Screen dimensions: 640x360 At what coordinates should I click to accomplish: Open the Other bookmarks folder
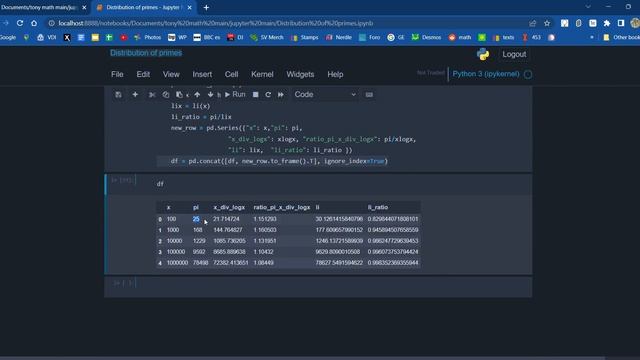pyautogui.click(x=621, y=37)
